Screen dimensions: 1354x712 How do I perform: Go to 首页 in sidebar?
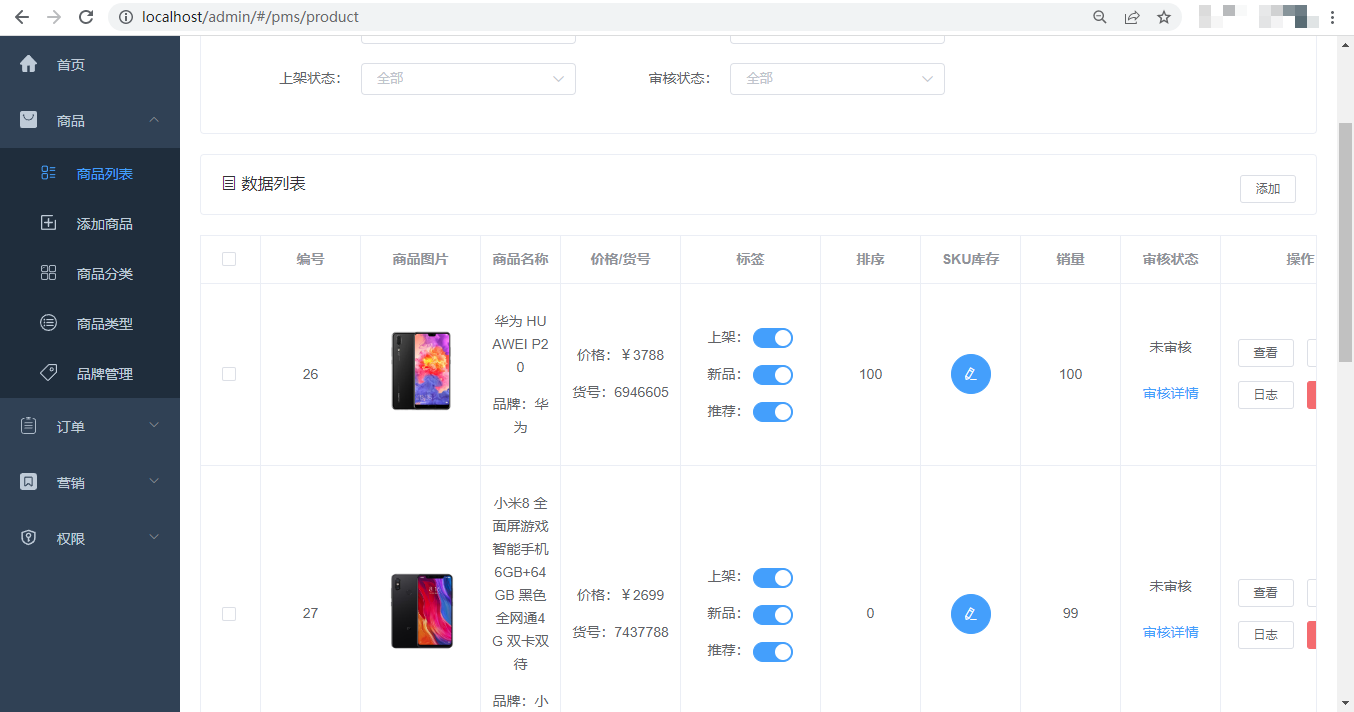point(90,64)
